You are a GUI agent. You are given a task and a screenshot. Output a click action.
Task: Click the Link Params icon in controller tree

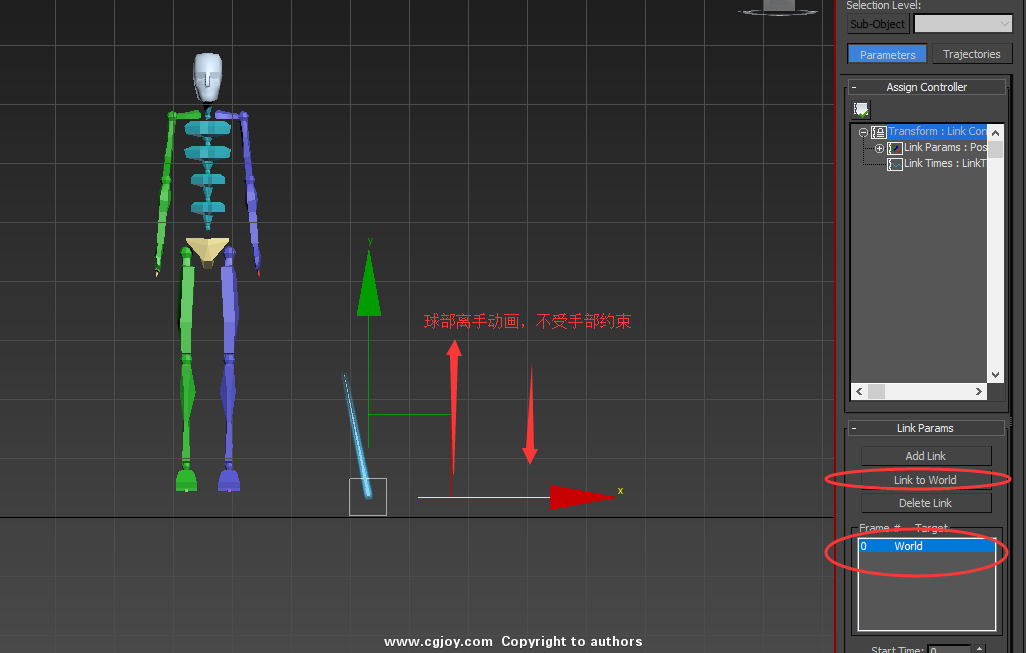click(894, 149)
